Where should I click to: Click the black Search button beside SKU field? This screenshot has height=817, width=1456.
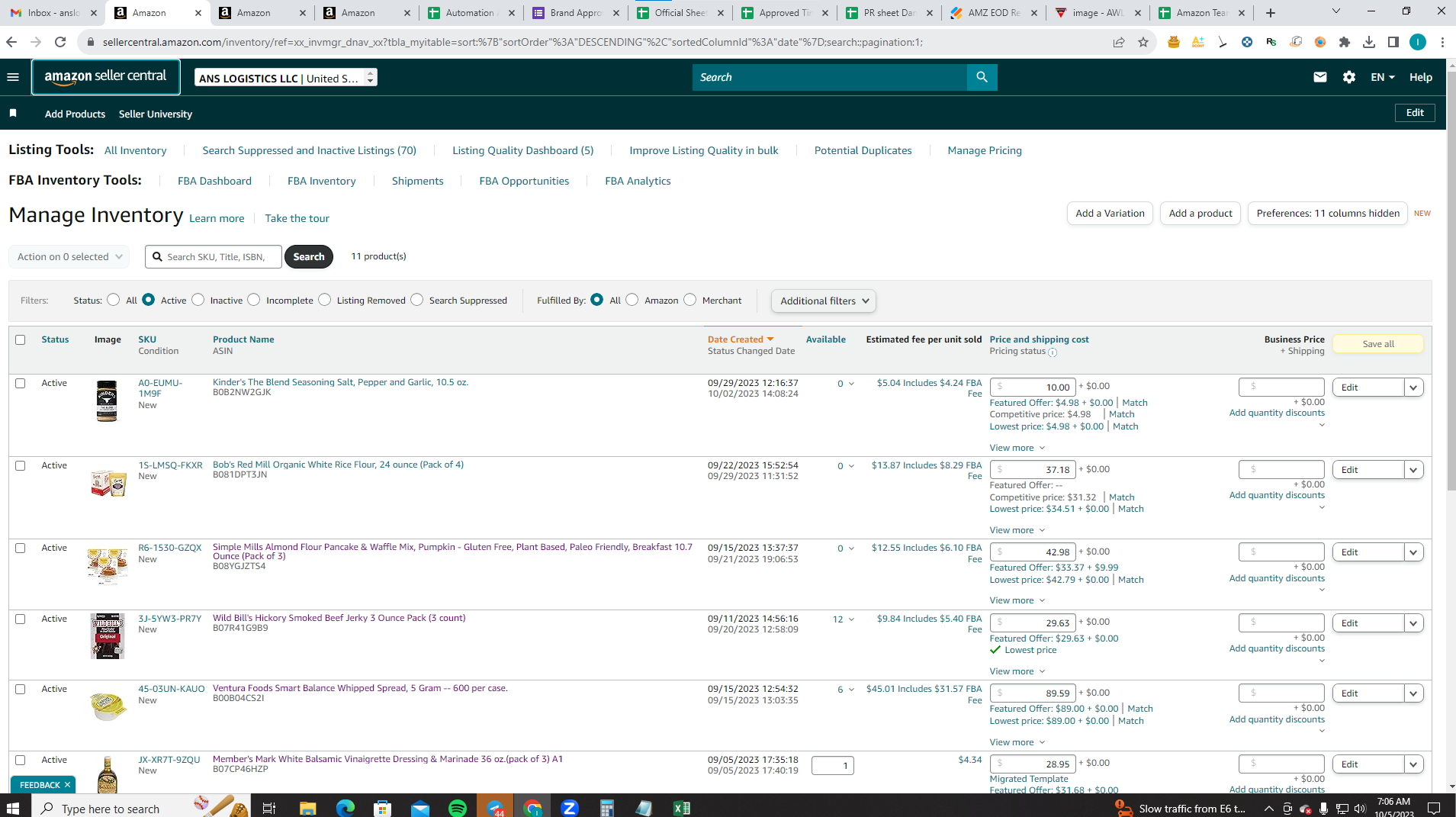coord(309,257)
